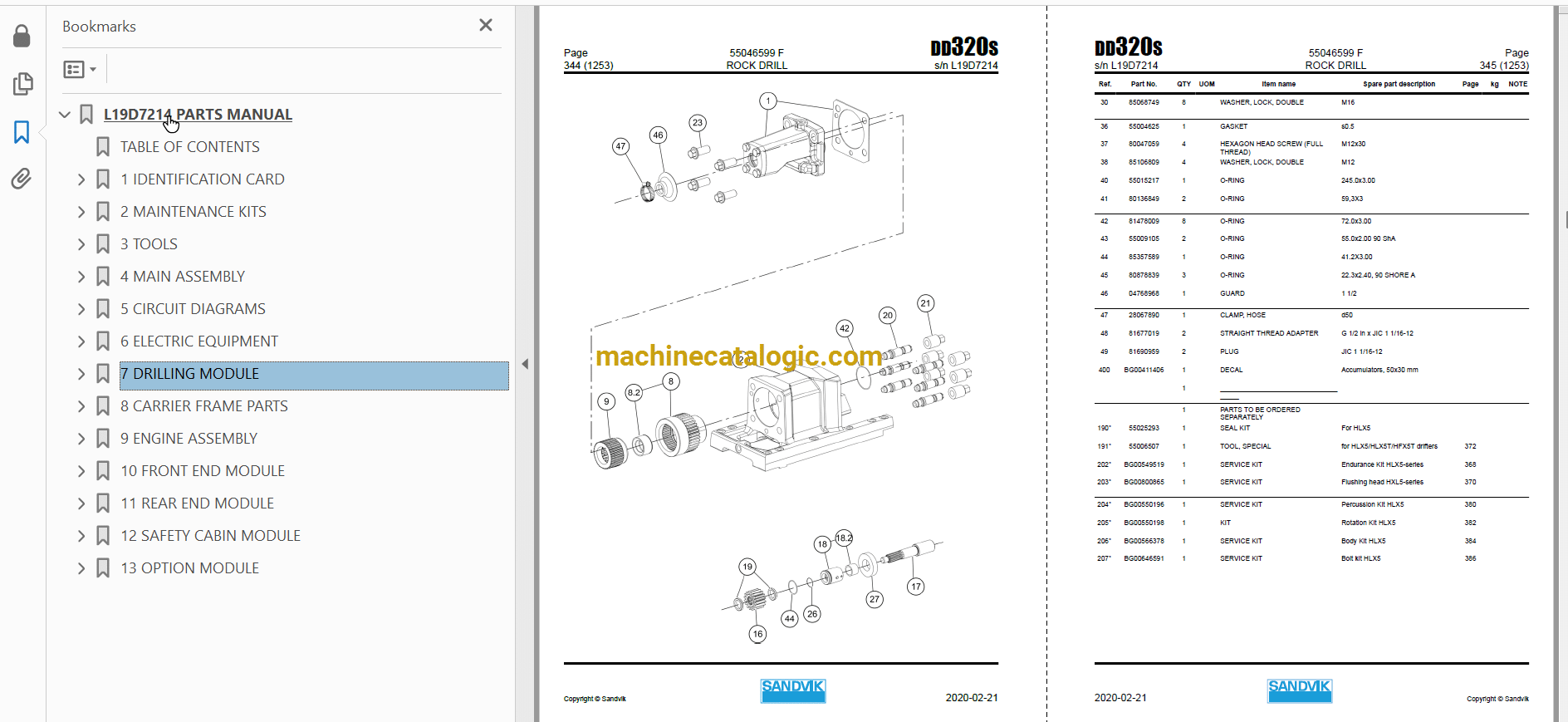Select the 3 TOOLS bookmark

click(149, 244)
